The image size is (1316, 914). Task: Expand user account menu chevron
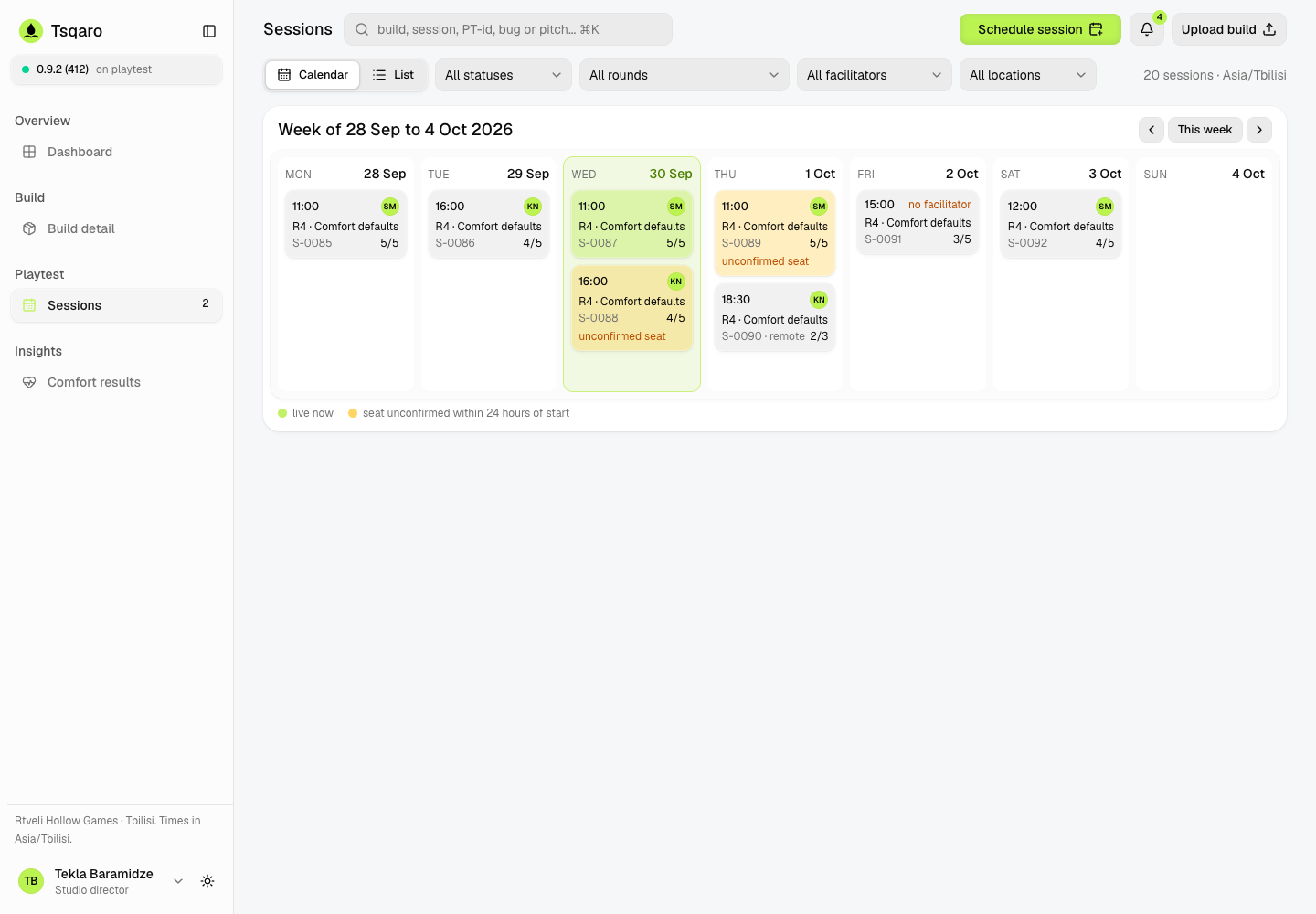(178, 881)
